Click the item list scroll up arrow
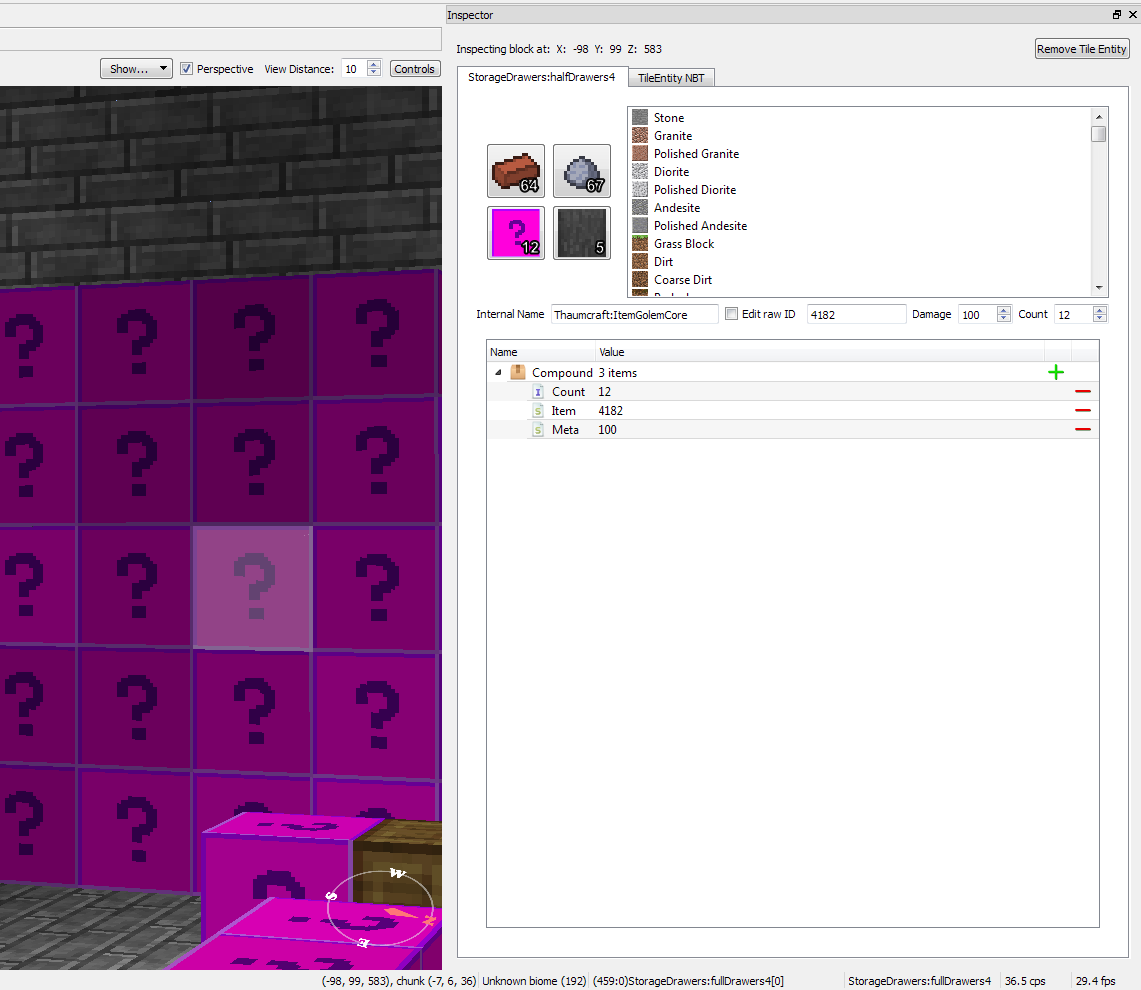This screenshot has width=1141, height=990. [x=1099, y=116]
